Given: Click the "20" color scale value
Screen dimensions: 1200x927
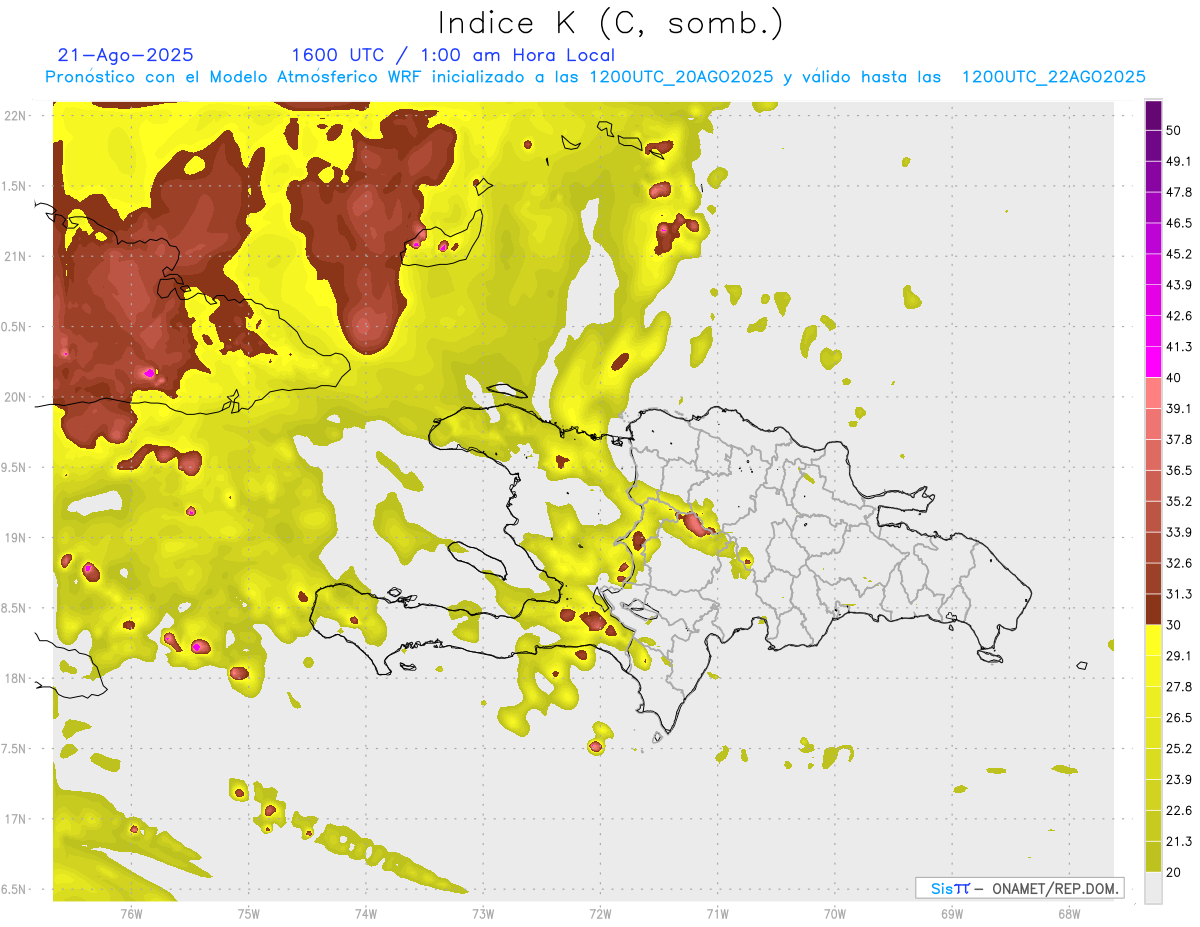Looking at the screenshot, I should tap(1175, 873).
